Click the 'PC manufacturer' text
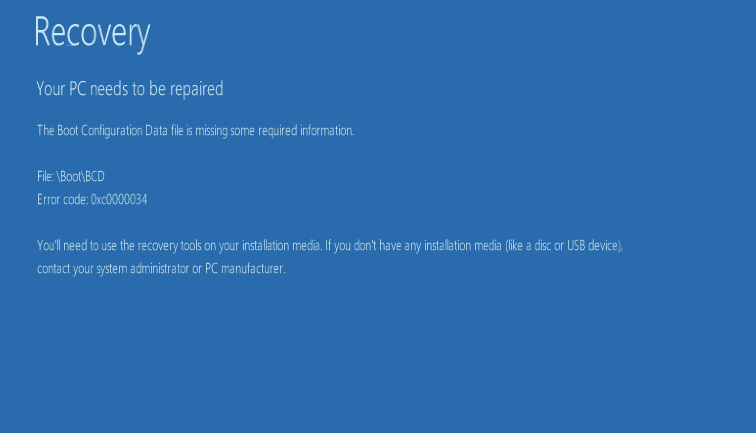 [246, 269]
